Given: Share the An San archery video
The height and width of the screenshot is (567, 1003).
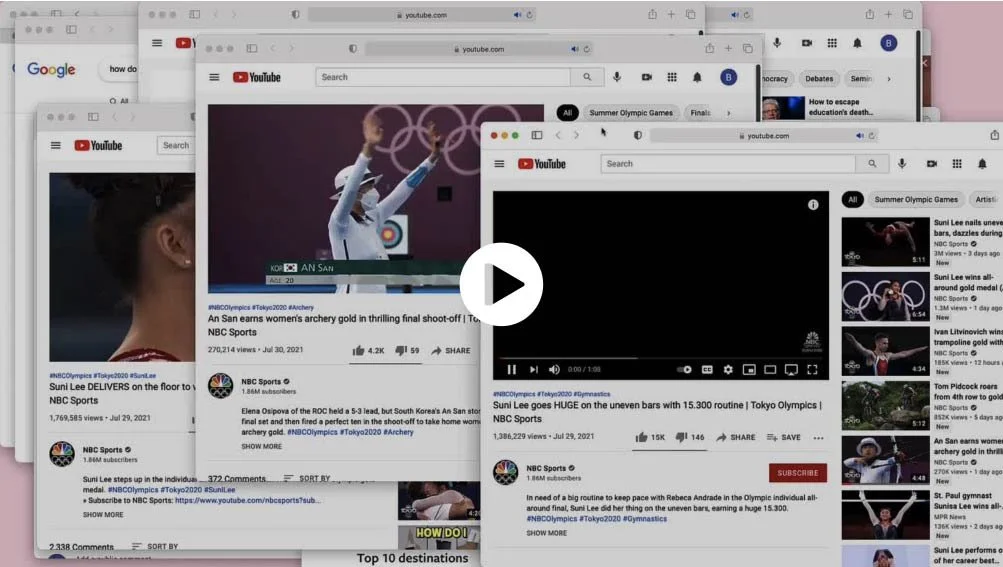Looking at the screenshot, I should (451, 351).
